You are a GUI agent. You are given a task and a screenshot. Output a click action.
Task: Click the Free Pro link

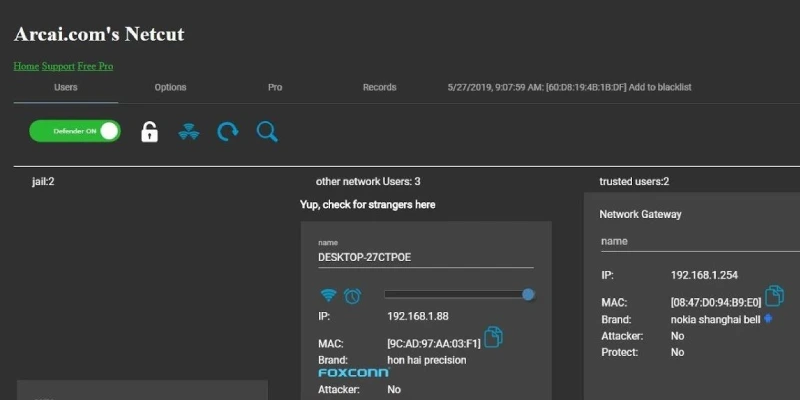point(95,66)
